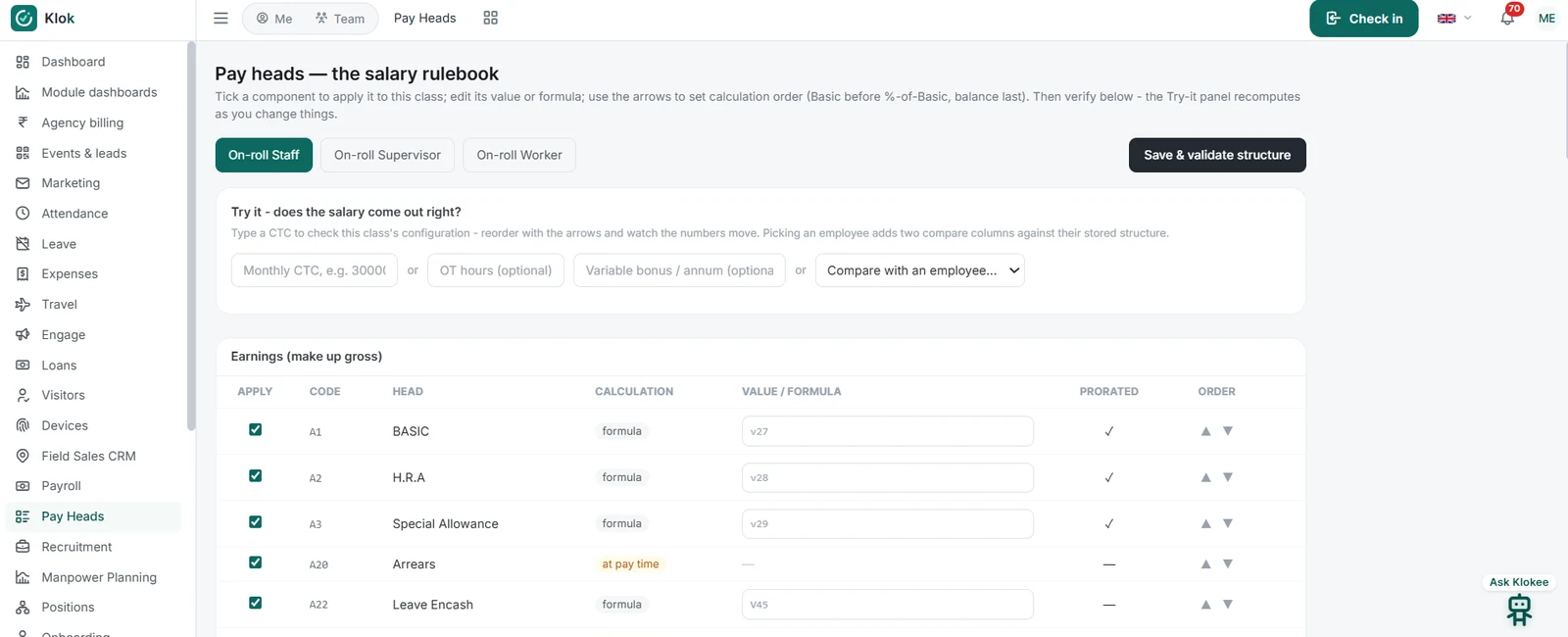Click the OT hours optional field
Image resolution: width=1568 pixels, height=637 pixels.
tap(496, 270)
